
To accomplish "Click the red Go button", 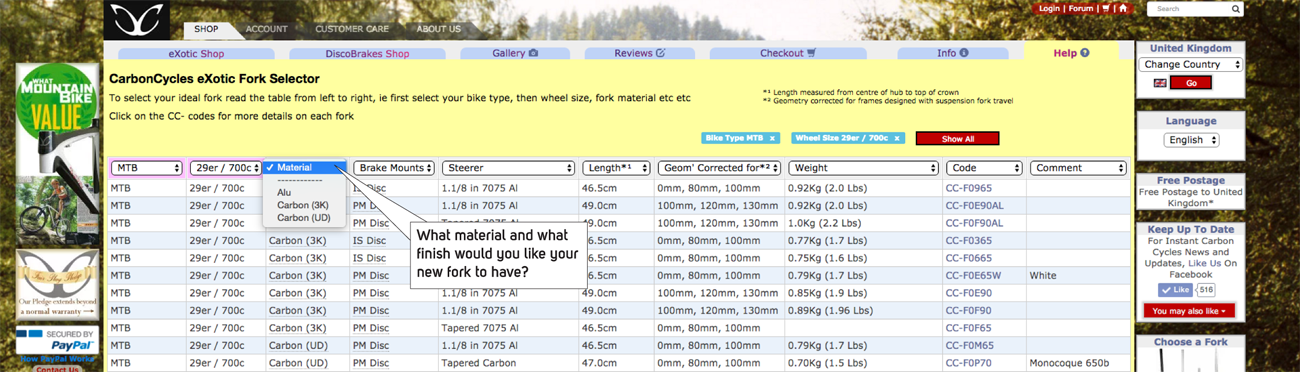I will (1190, 83).
